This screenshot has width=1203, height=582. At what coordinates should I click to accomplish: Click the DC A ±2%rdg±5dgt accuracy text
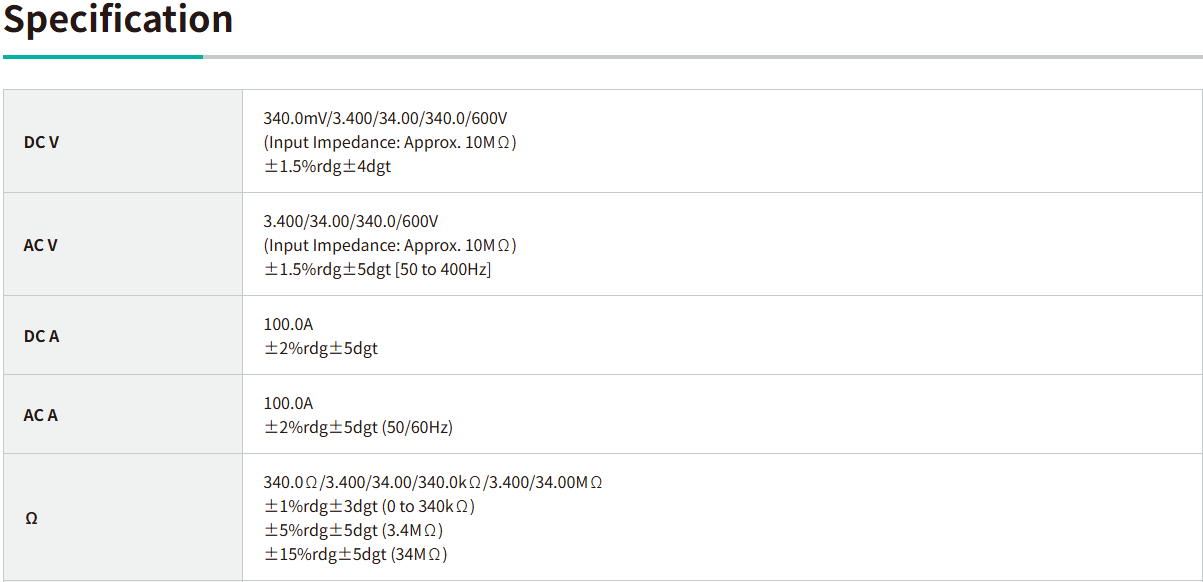(320, 348)
